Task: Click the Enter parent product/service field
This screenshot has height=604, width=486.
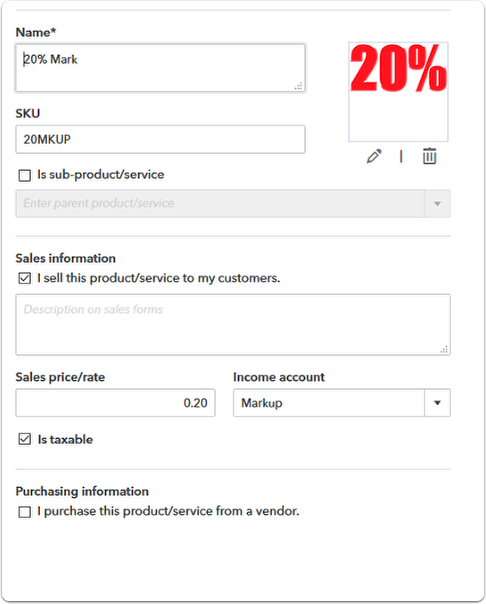Action: 220,203
